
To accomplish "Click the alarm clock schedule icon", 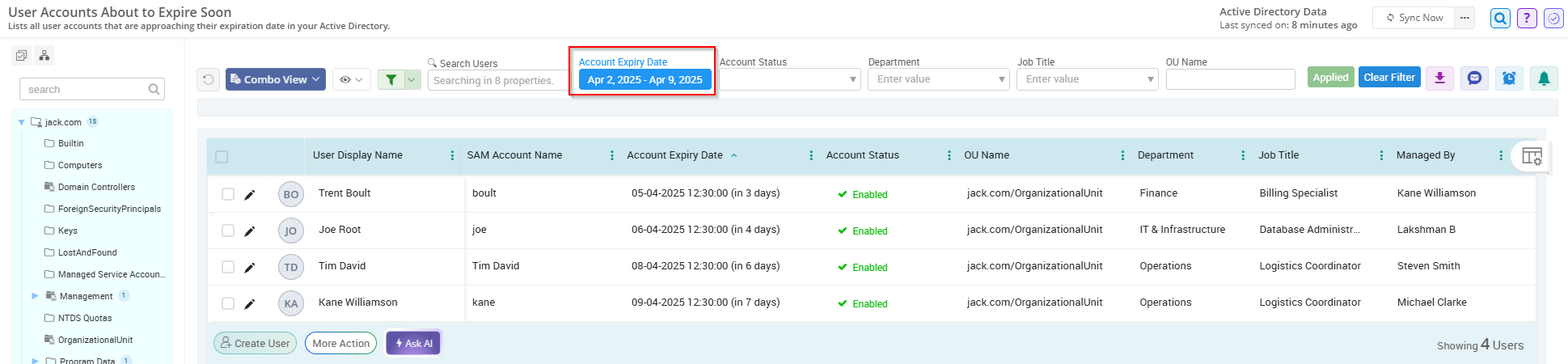I will click(1509, 78).
